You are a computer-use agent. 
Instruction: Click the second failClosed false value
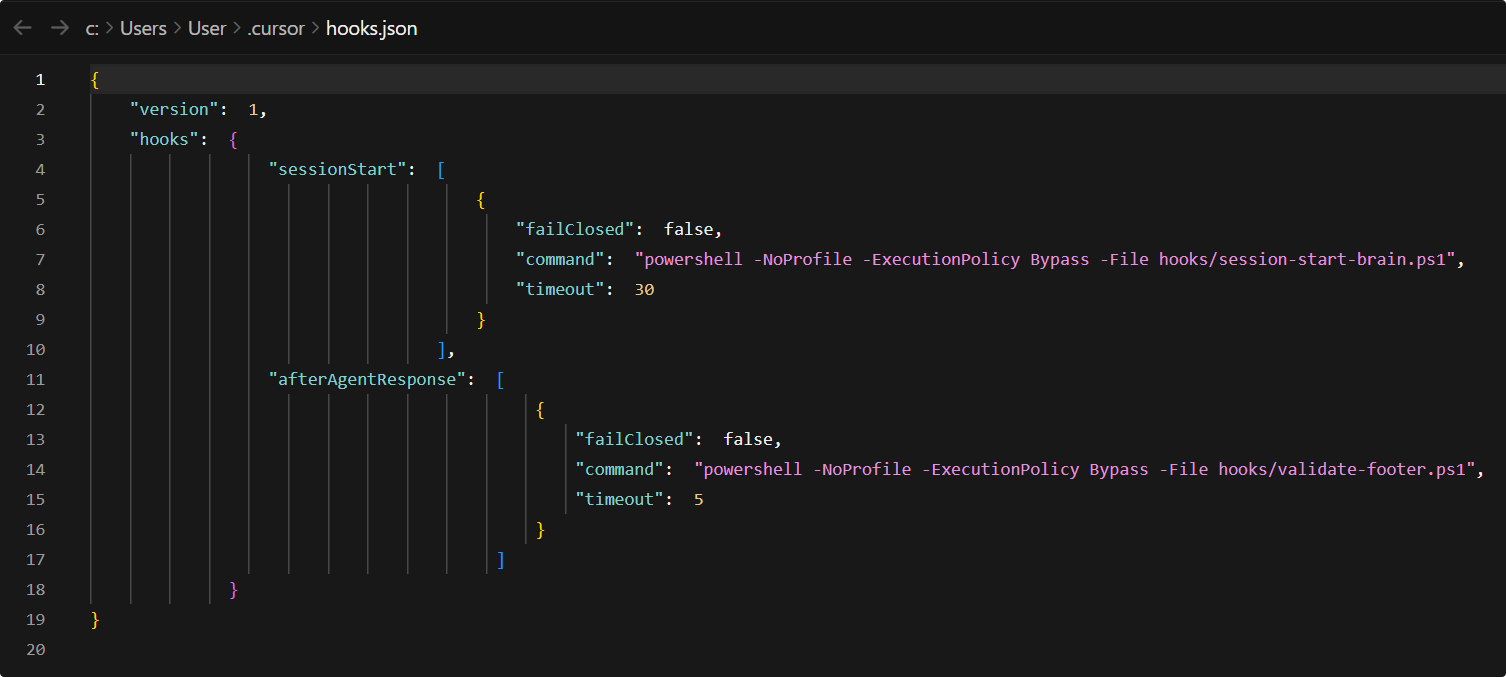point(748,439)
